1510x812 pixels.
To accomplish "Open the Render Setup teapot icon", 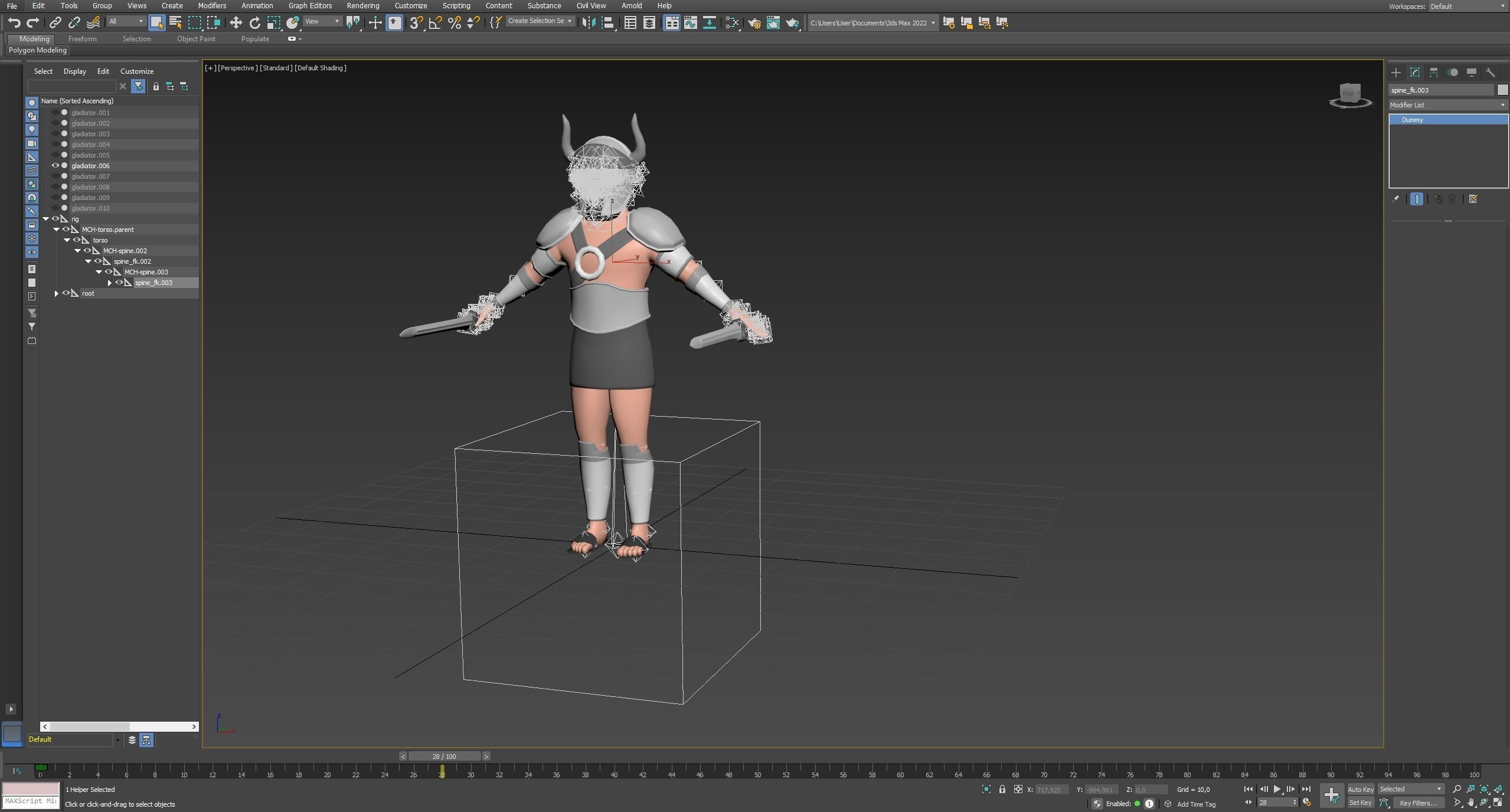I will click(x=754, y=22).
